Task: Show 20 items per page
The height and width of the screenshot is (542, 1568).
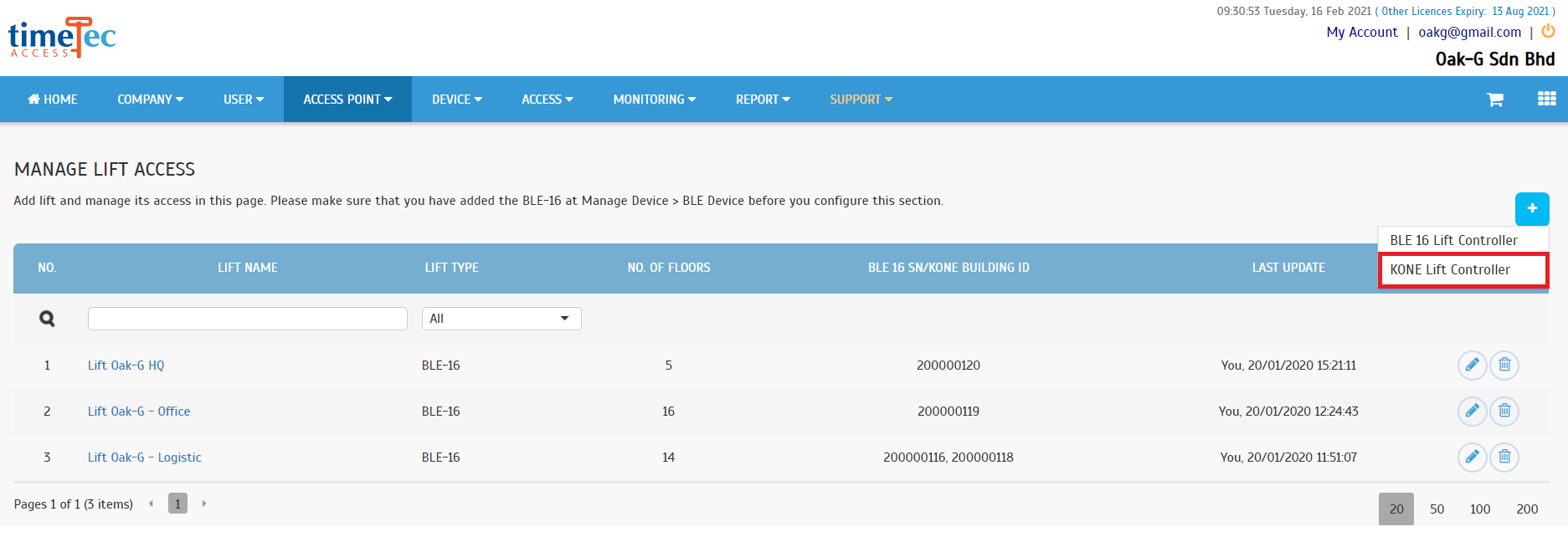Action: [1396, 509]
